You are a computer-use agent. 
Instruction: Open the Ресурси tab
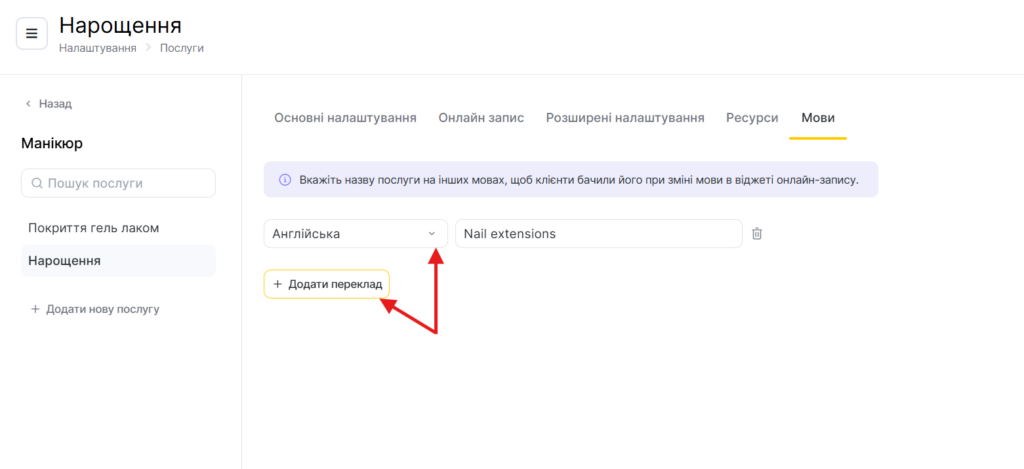click(x=752, y=117)
